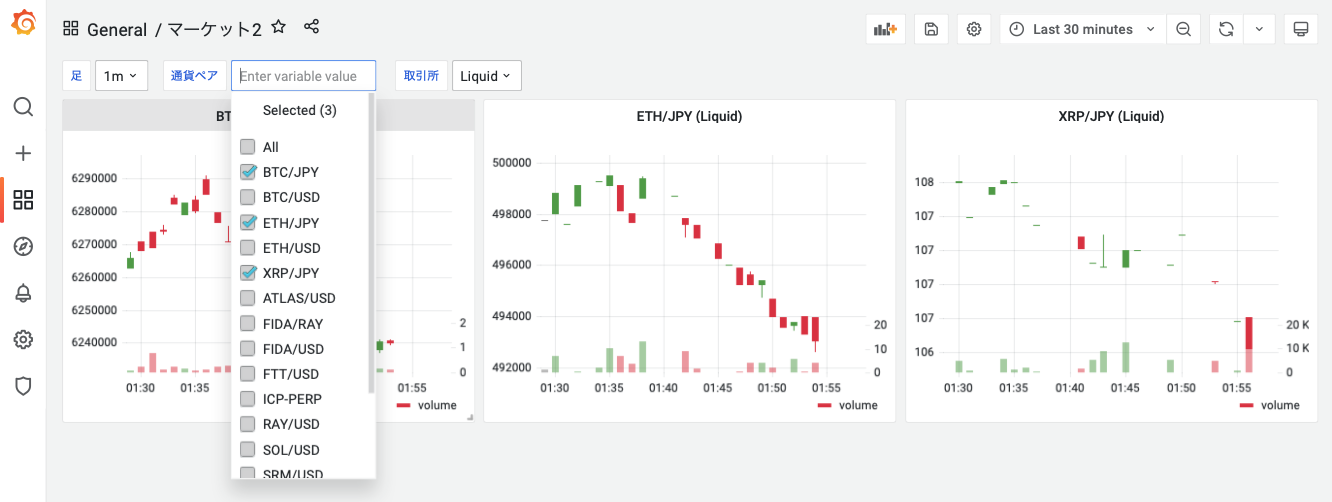This screenshot has height=502, width=1332.
Task: Open the Server Admin shield icon
Action: click(23, 386)
